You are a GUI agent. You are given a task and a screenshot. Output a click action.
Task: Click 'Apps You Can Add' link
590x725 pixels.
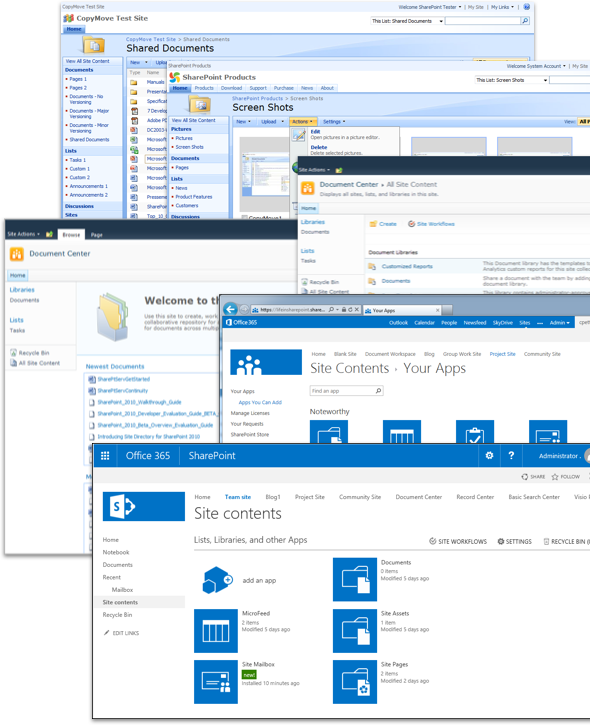click(x=260, y=402)
